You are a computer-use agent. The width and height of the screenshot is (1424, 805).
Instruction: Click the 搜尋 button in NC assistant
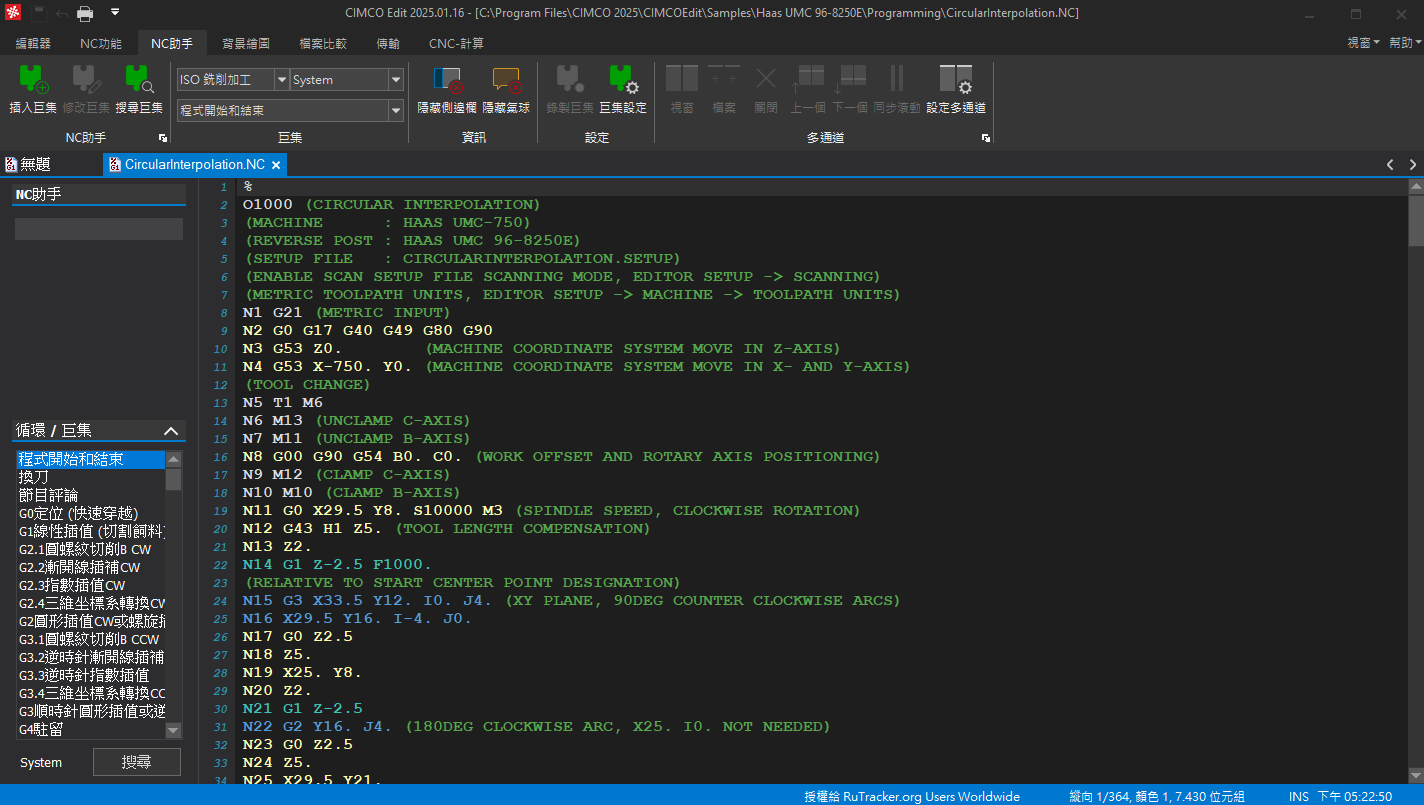pos(137,762)
